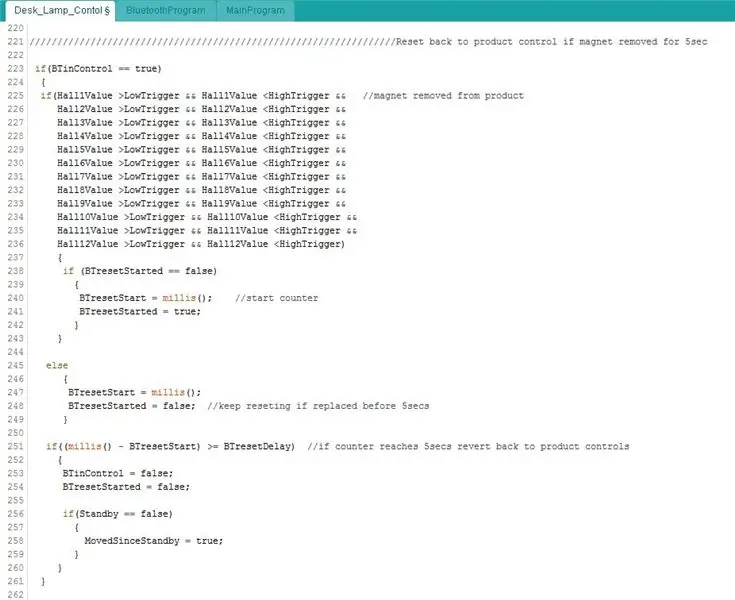Click BTinControl = false on line 253
This screenshot has height=600, width=735.
[x=118, y=473]
